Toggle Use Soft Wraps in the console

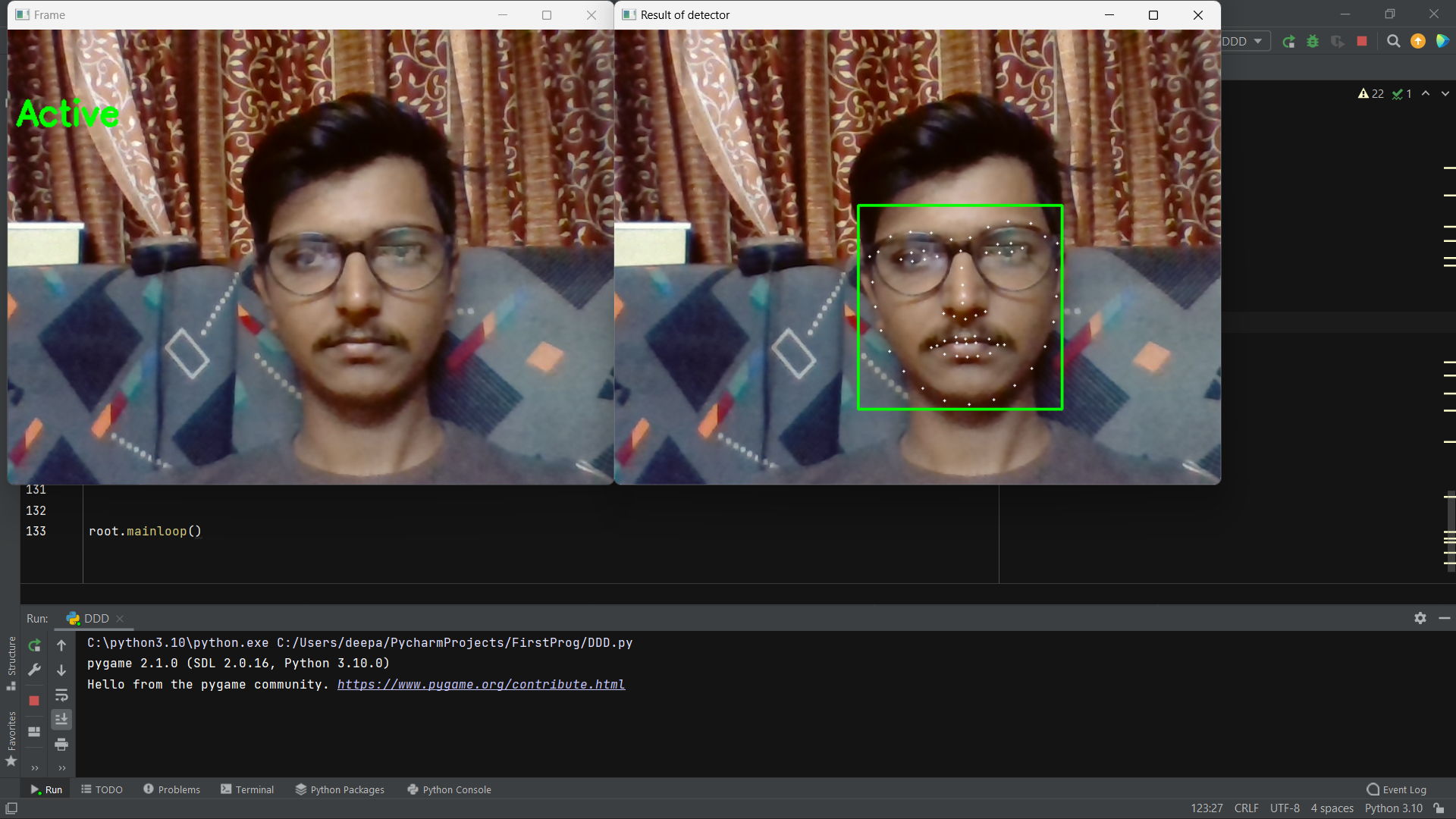[61, 695]
